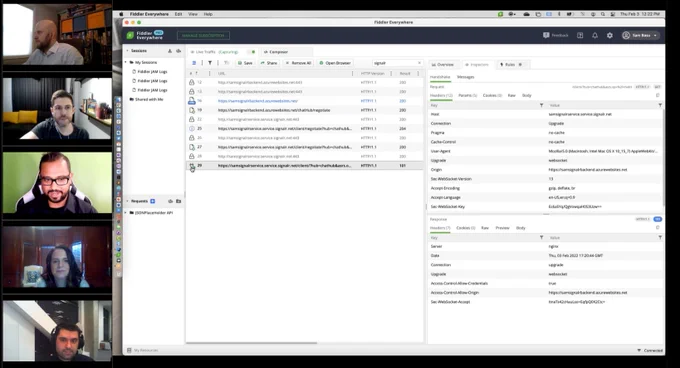
Task: Click the stream/list view icon in traffic toolbar
Action: pos(194,63)
